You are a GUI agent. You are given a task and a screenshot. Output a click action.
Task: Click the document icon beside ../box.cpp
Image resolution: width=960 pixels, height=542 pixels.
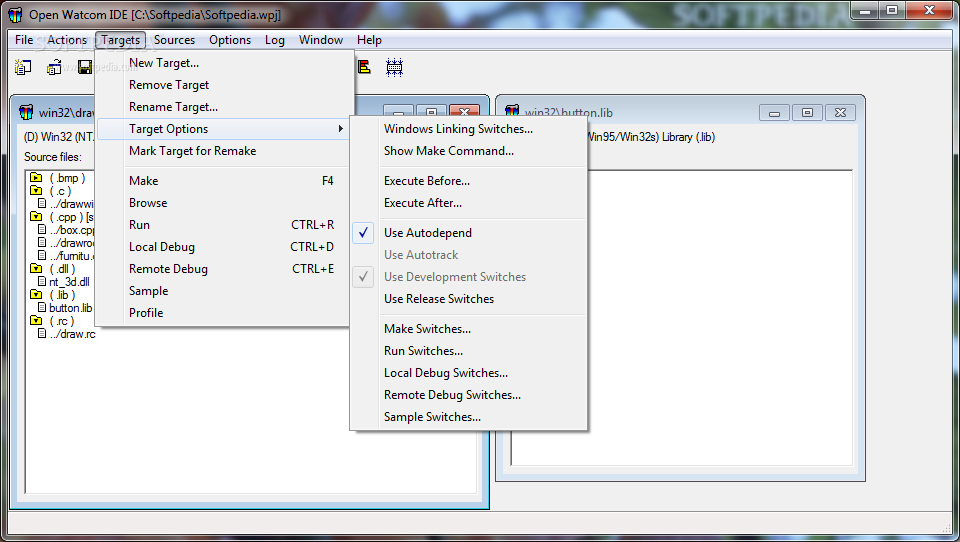(x=42, y=230)
